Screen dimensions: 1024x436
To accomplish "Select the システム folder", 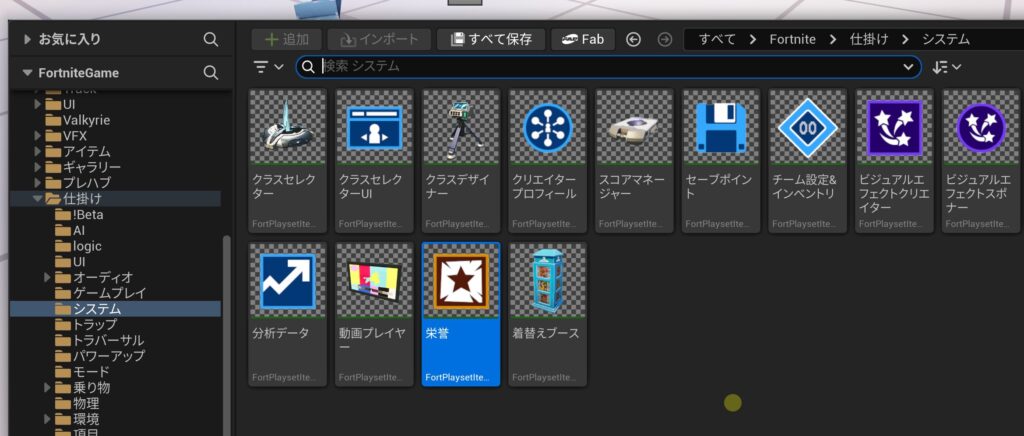I will [97, 309].
